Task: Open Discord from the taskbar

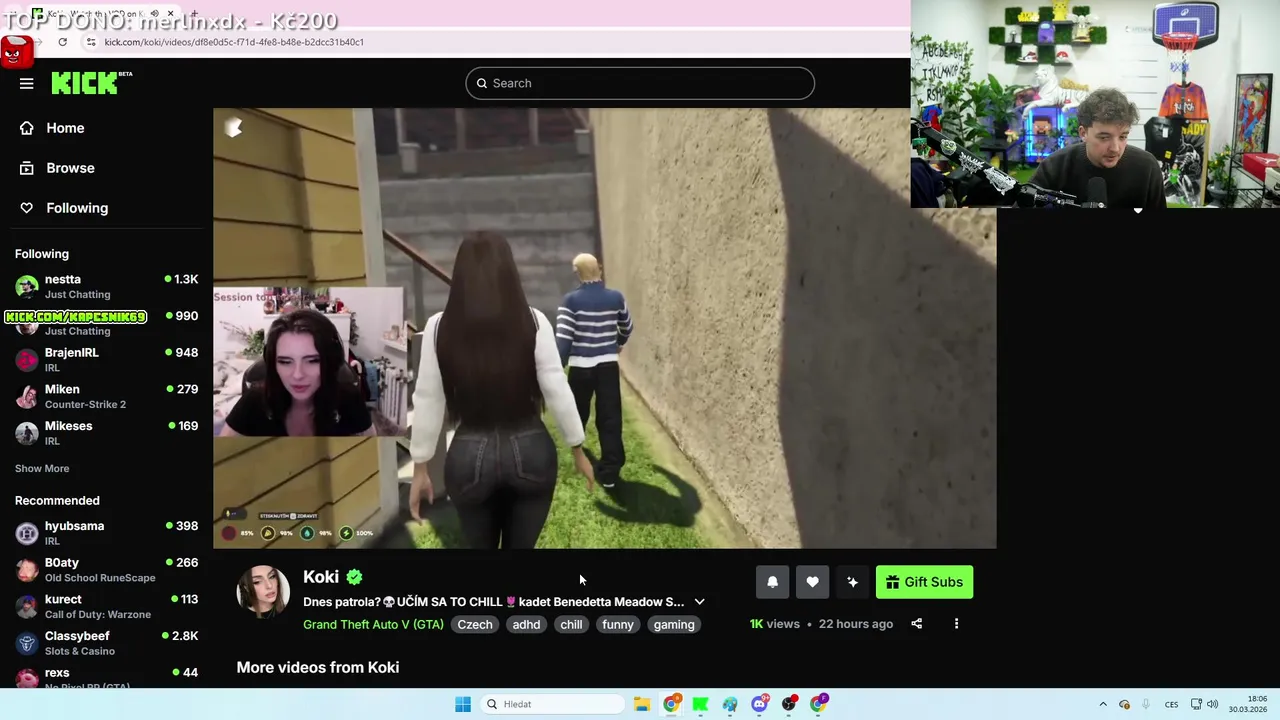Action: point(759,704)
